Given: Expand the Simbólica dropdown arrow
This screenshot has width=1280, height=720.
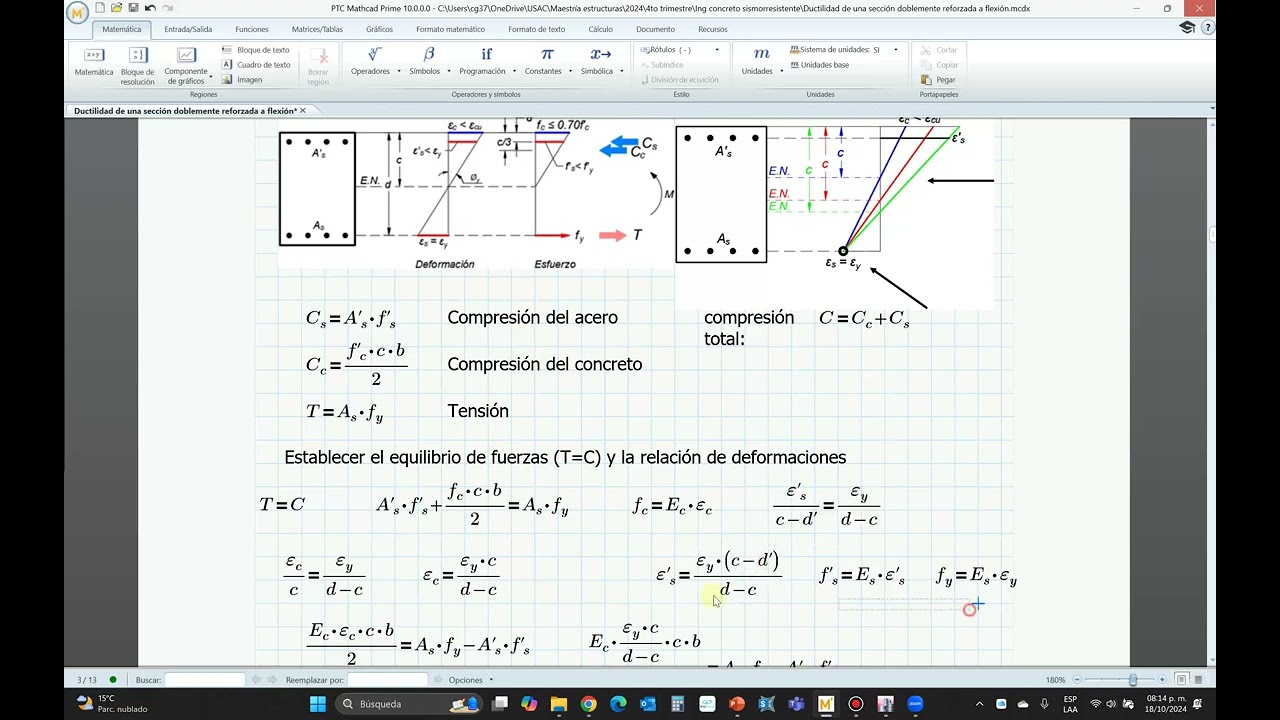Looking at the screenshot, I should [621, 72].
